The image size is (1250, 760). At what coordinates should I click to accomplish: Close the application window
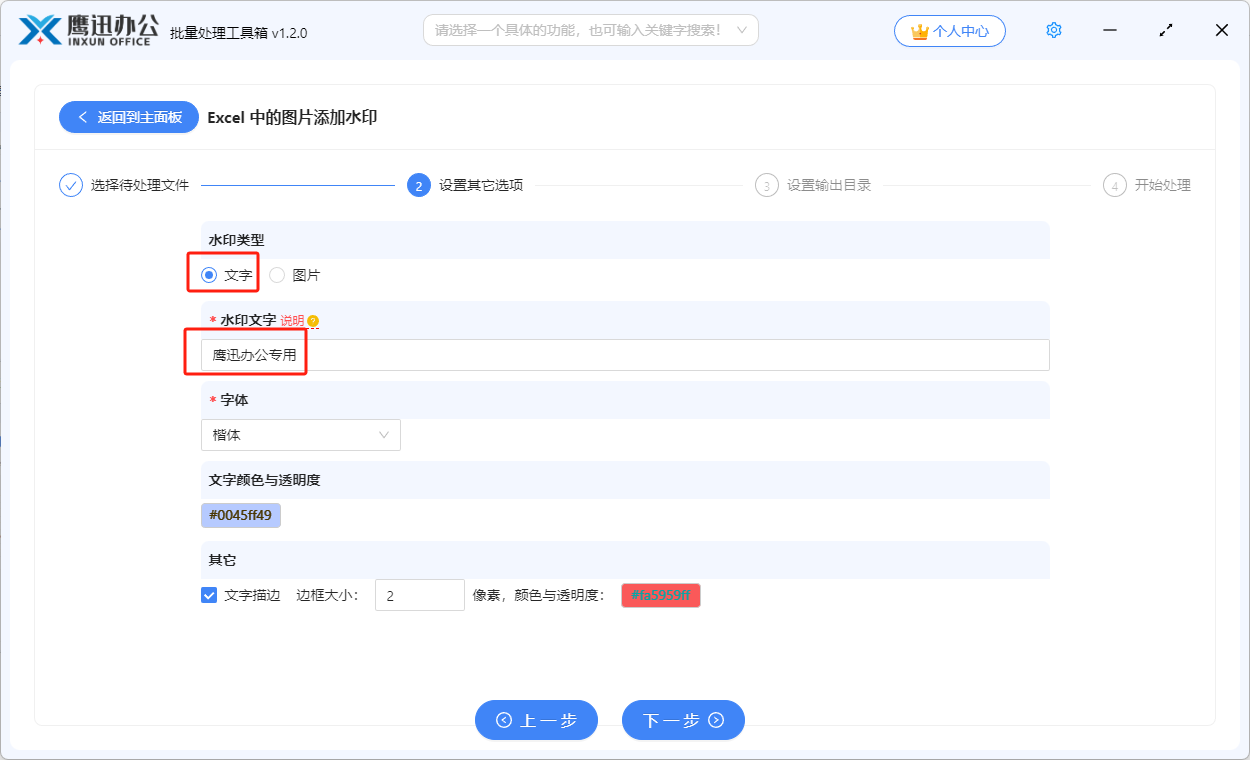point(1222,30)
